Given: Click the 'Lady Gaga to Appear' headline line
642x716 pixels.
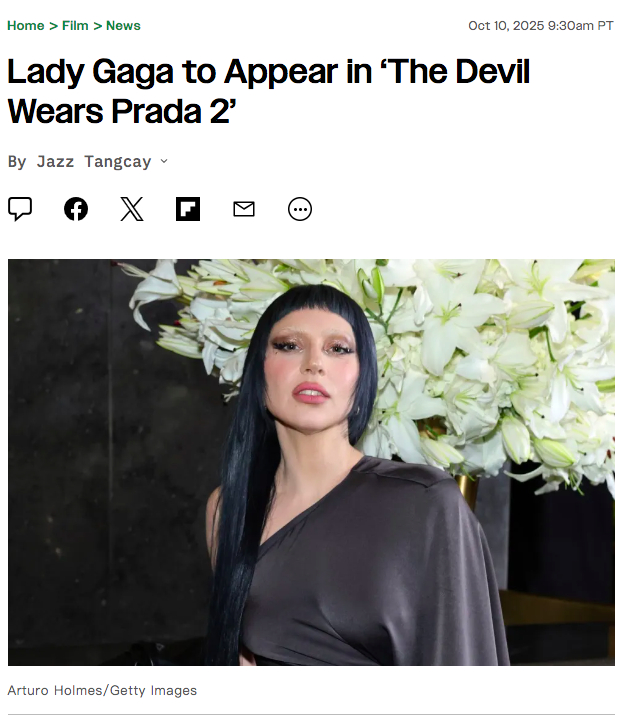Looking at the screenshot, I should pyautogui.click(x=268, y=72).
